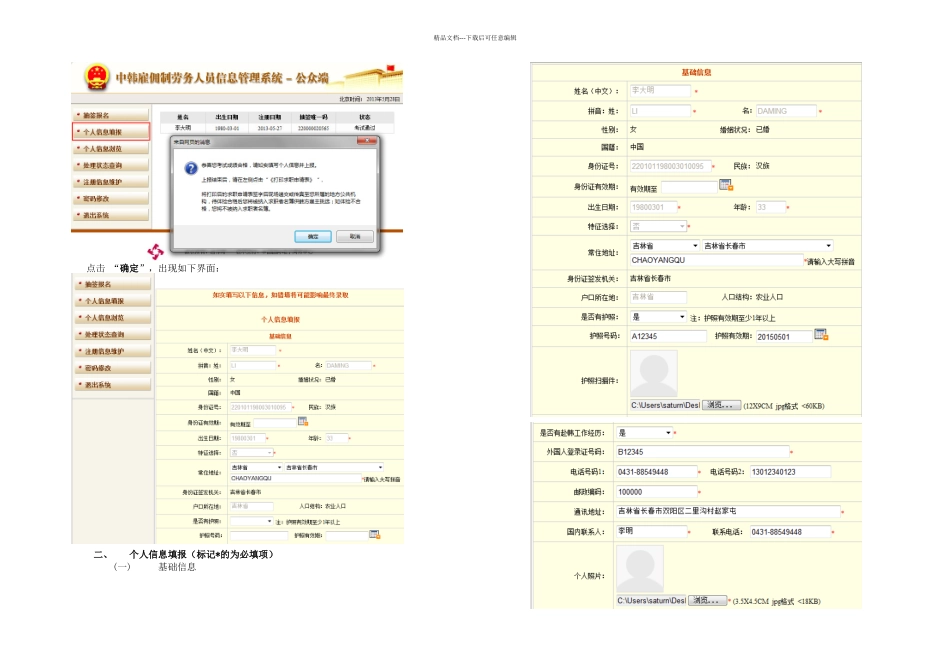Click the national emblem in the header
This screenshot has height=672, width=950.
96,78
